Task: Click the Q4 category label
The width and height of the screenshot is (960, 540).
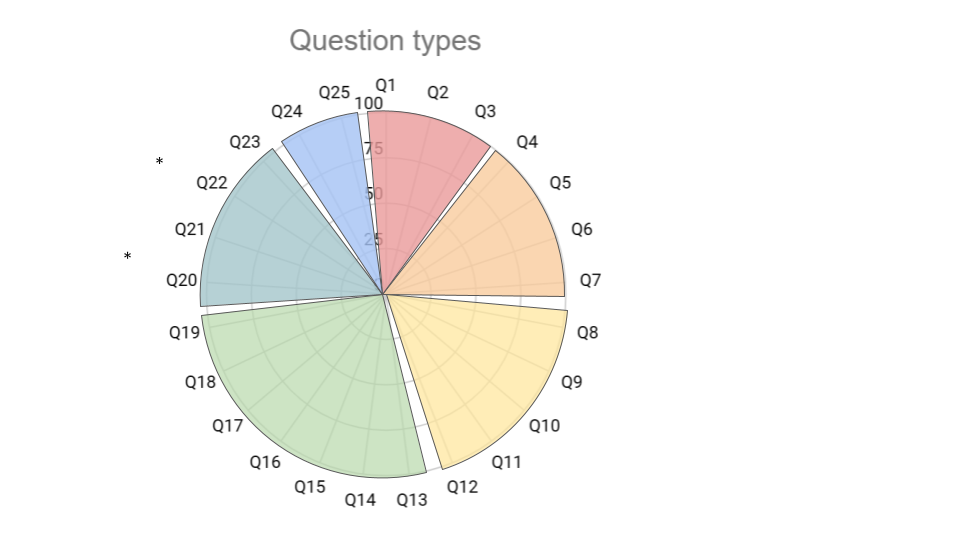Action: [x=527, y=142]
